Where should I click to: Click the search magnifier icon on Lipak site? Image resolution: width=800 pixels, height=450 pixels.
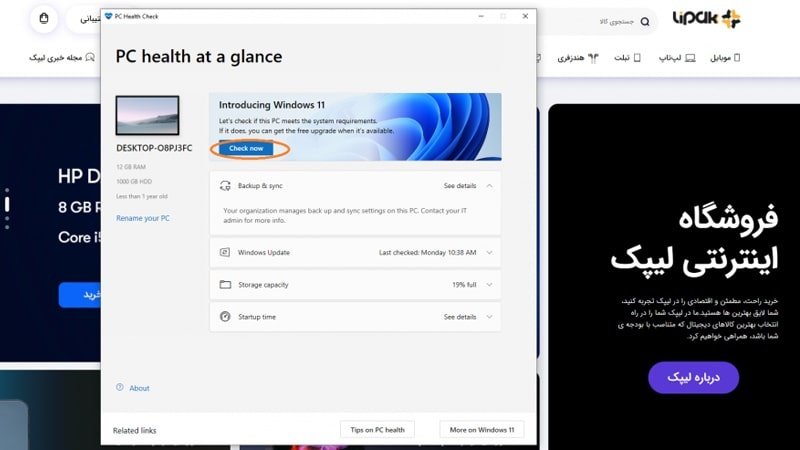(x=645, y=21)
